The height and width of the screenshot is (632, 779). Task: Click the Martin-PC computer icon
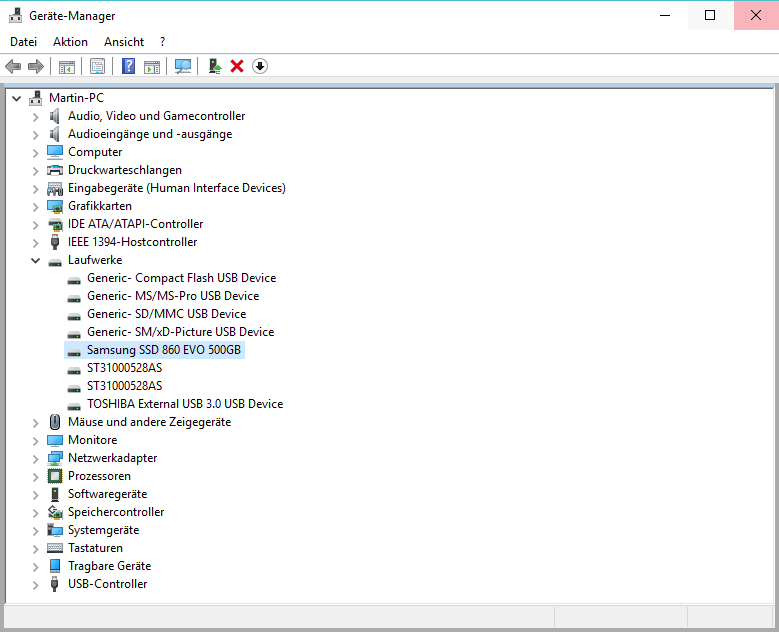pos(35,98)
